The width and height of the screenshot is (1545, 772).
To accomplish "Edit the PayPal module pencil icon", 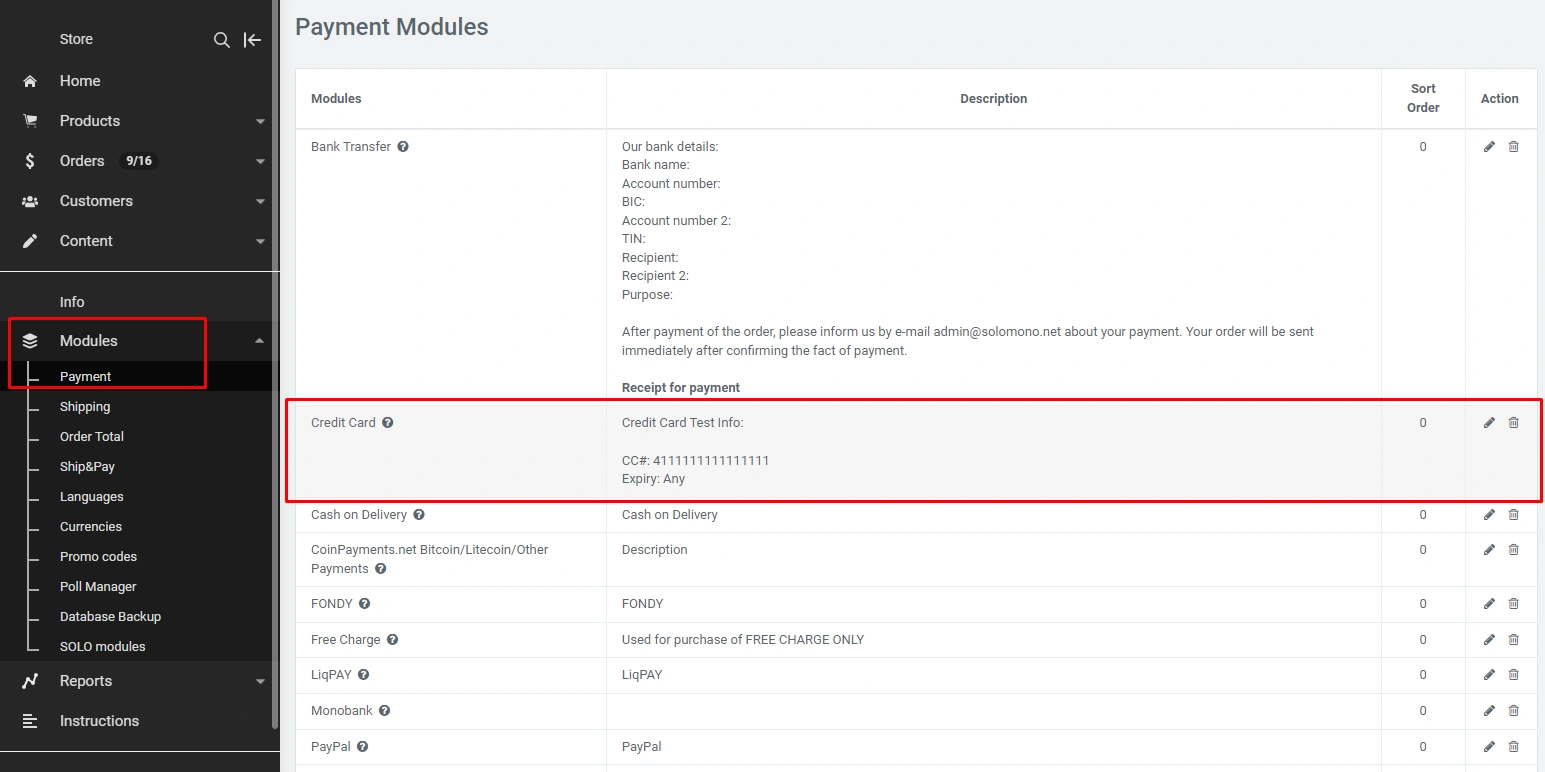I will pos(1489,747).
